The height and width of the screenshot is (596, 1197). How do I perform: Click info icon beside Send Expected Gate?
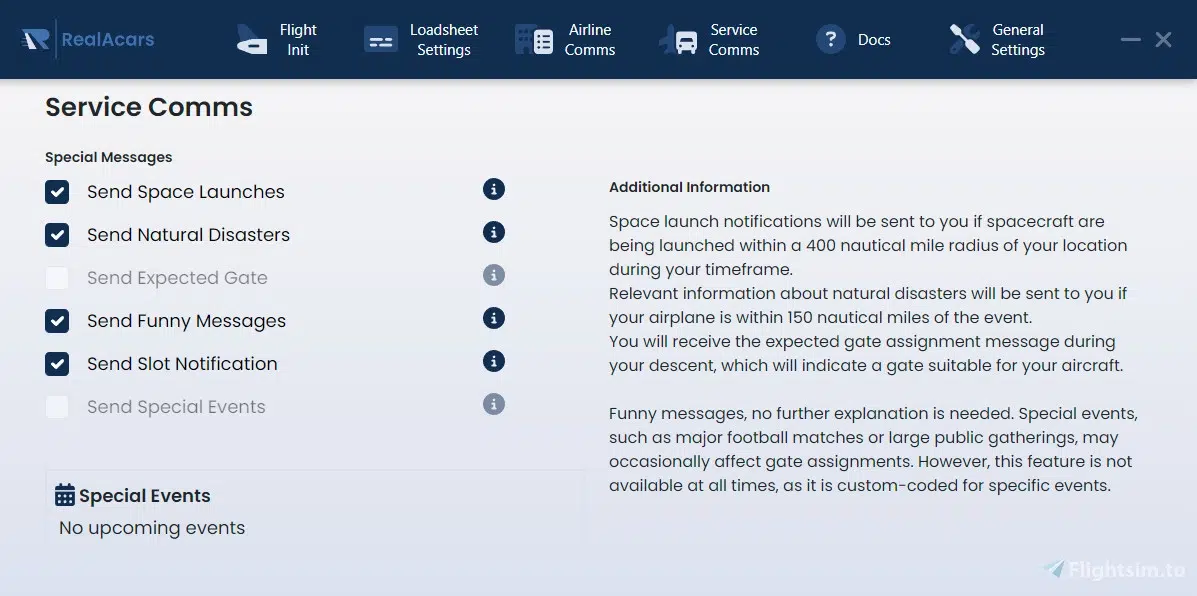(x=493, y=275)
